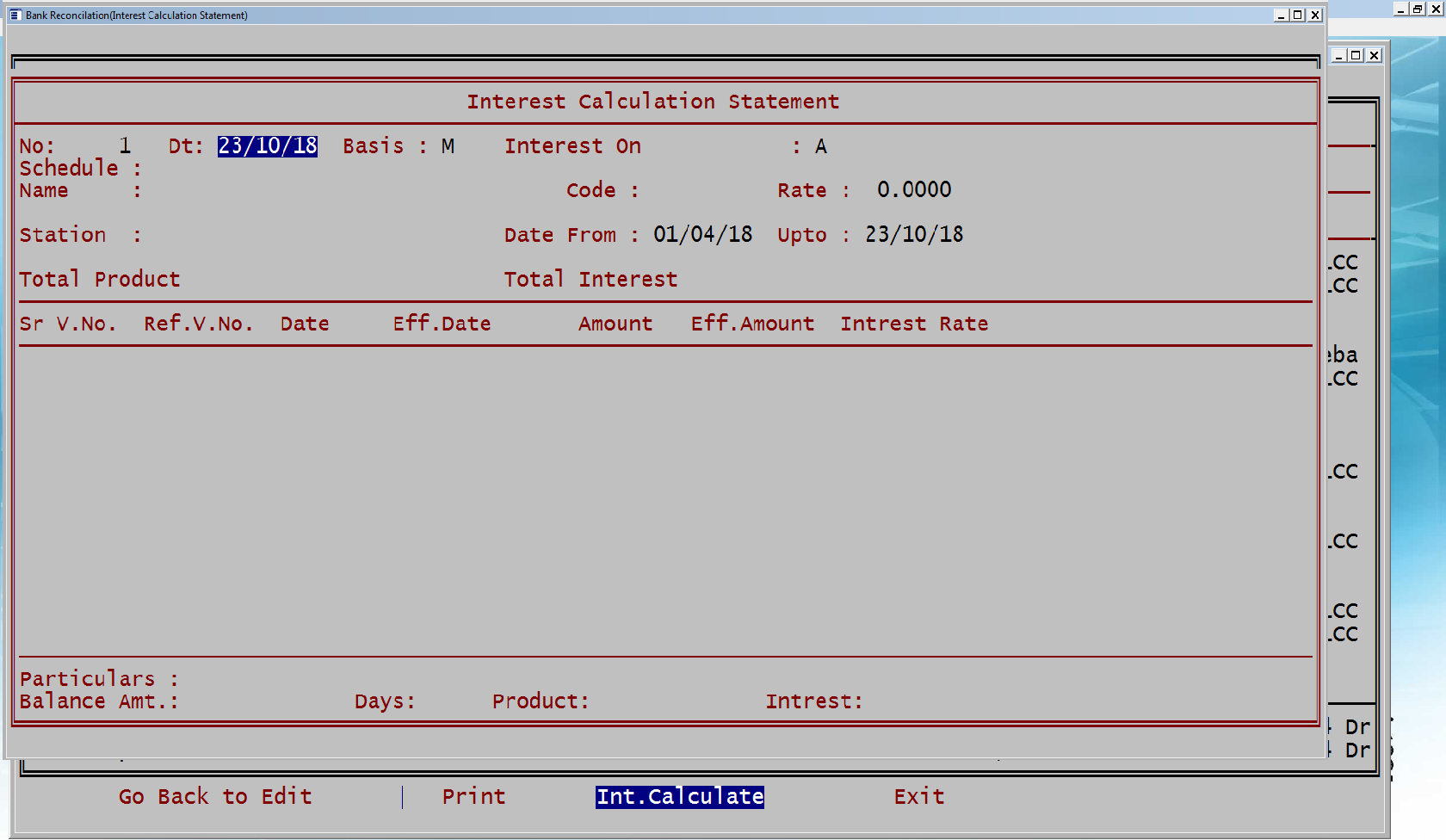The height and width of the screenshot is (840, 1446).
Task: Click the Station label
Action: coord(63,235)
